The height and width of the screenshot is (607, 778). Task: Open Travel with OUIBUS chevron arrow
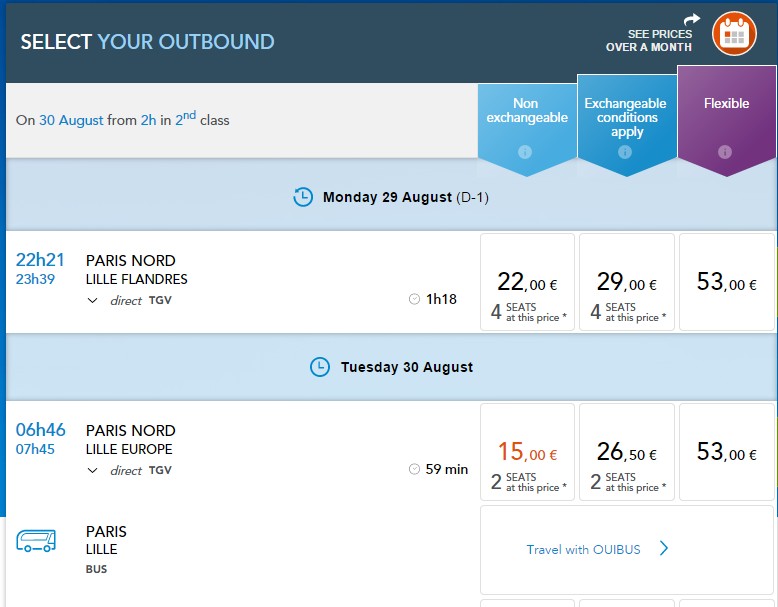[x=664, y=548]
